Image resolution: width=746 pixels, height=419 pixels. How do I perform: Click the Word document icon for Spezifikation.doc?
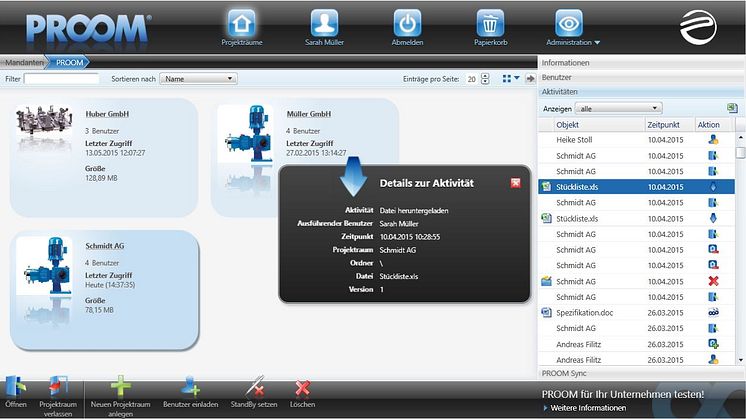[x=546, y=313]
